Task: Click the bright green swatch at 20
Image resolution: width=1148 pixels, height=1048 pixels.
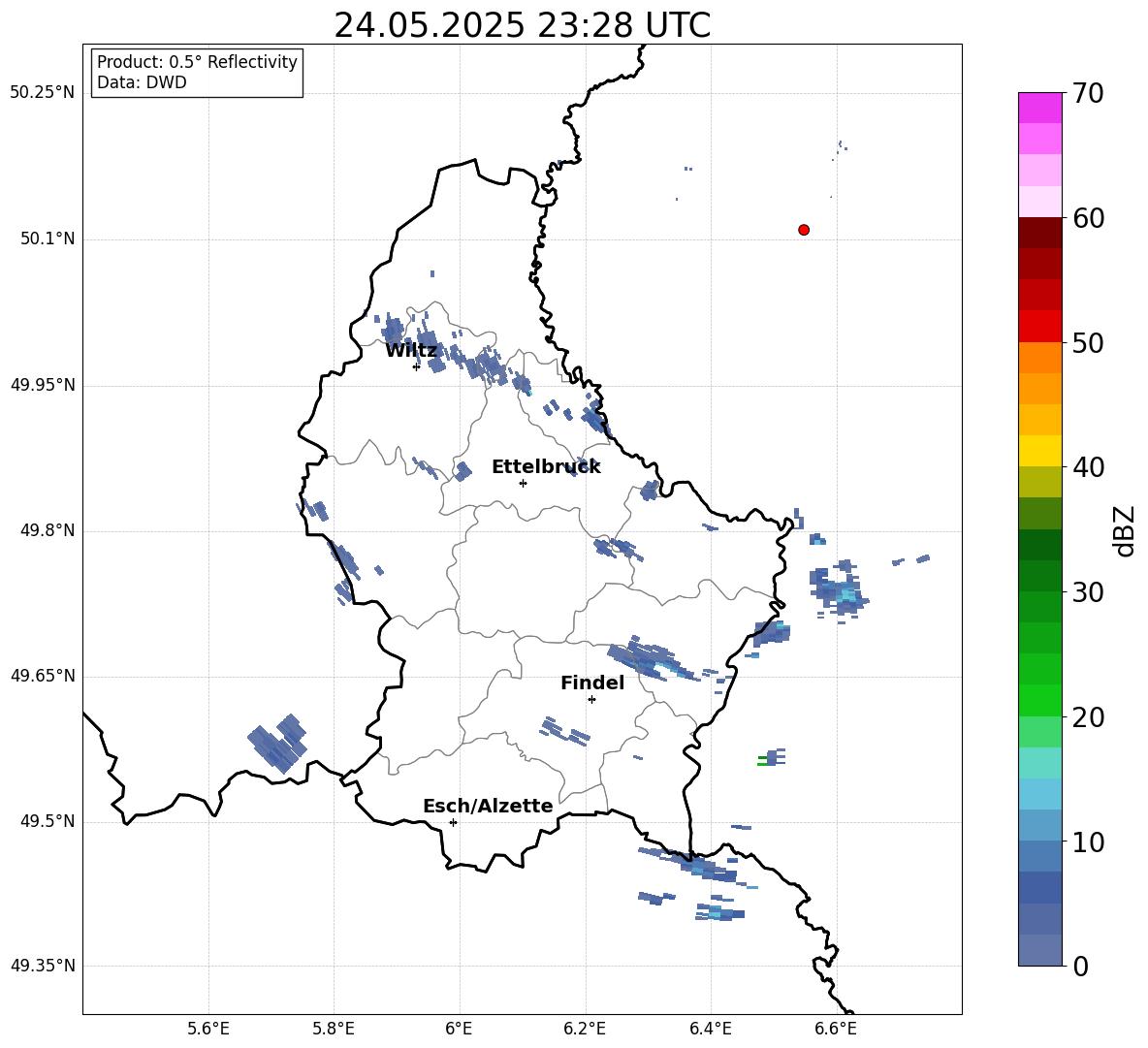Action: pyautogui.click(x=1039, y=700)
